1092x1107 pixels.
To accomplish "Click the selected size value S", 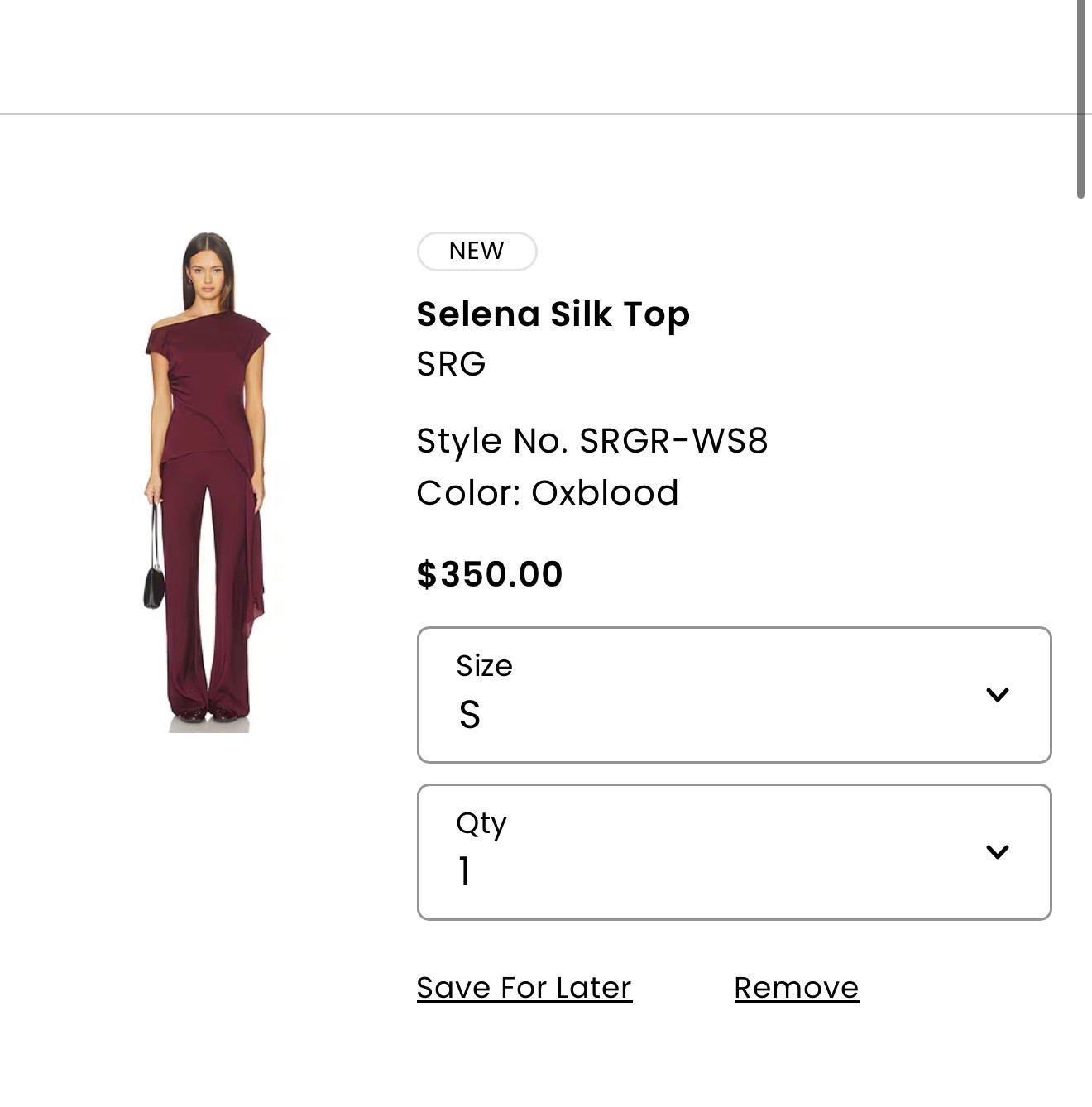I will pyautogui.click(x=469, y=715).
